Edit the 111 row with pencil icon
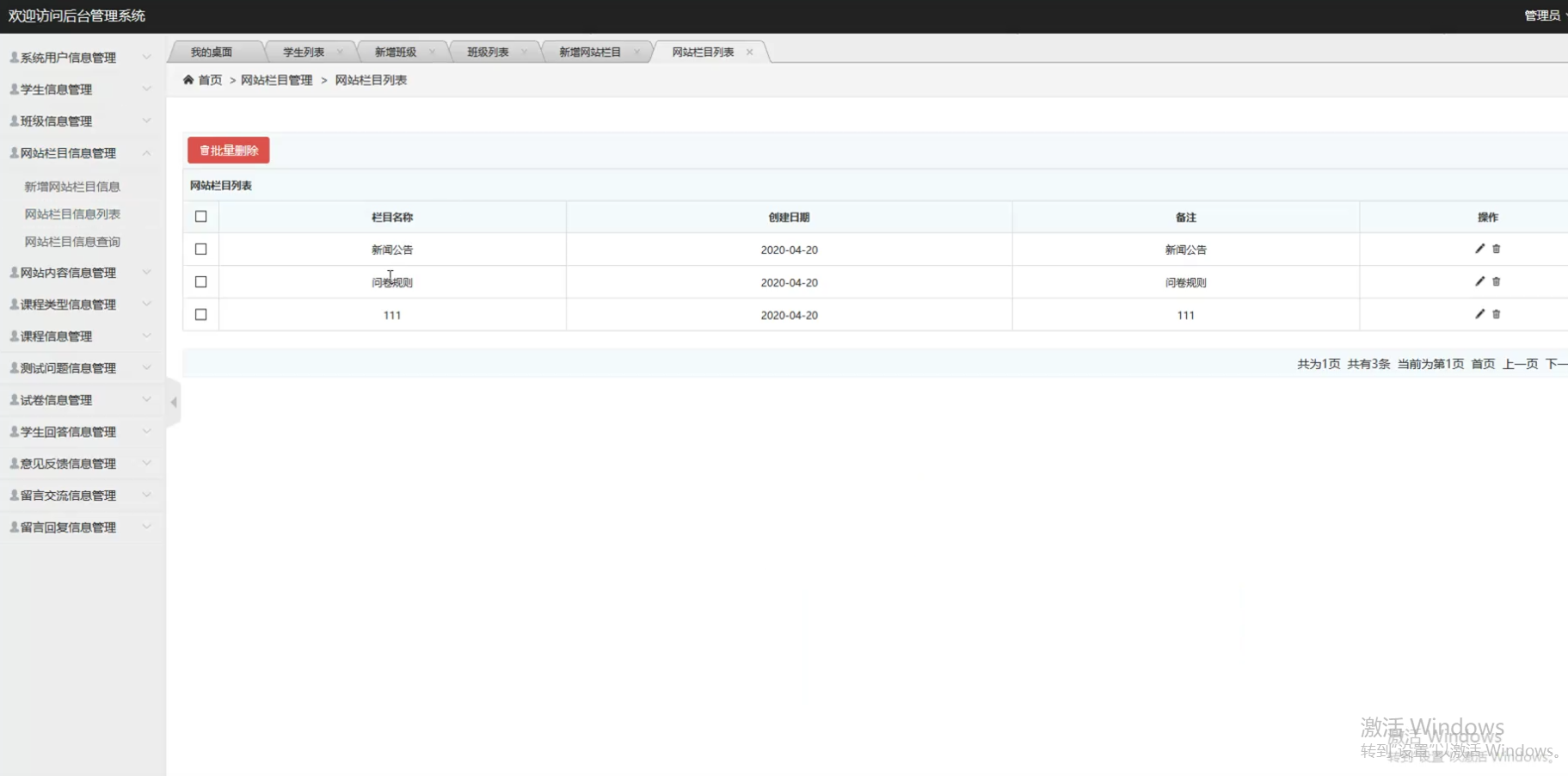The width and height of the screenshot is (1568, 776). 1479,314
